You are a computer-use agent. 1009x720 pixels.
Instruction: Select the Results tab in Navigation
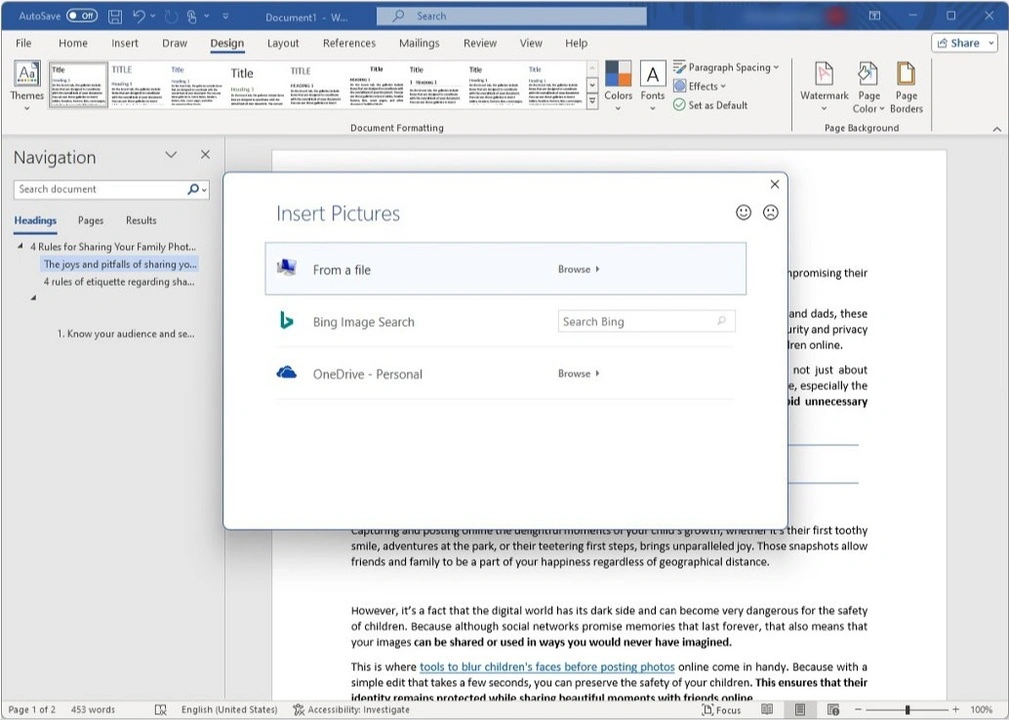coord(141,220)
